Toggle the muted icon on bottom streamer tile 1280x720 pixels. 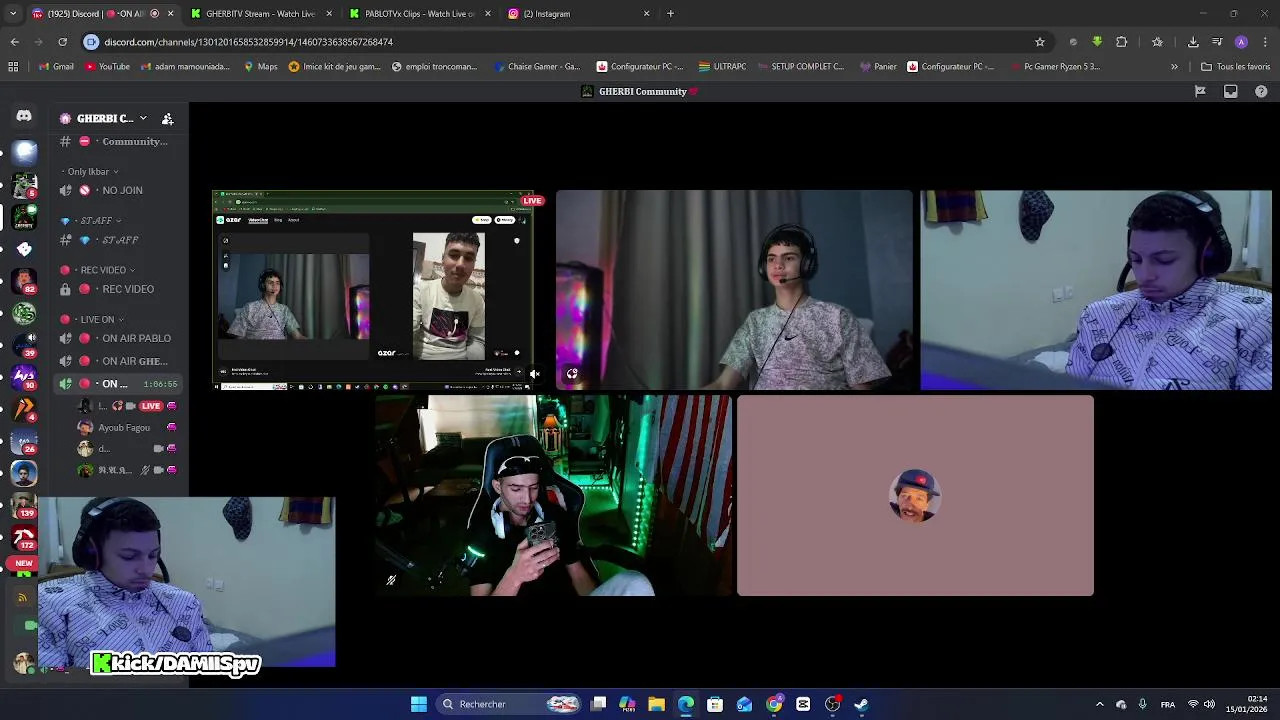click(391, 580)
